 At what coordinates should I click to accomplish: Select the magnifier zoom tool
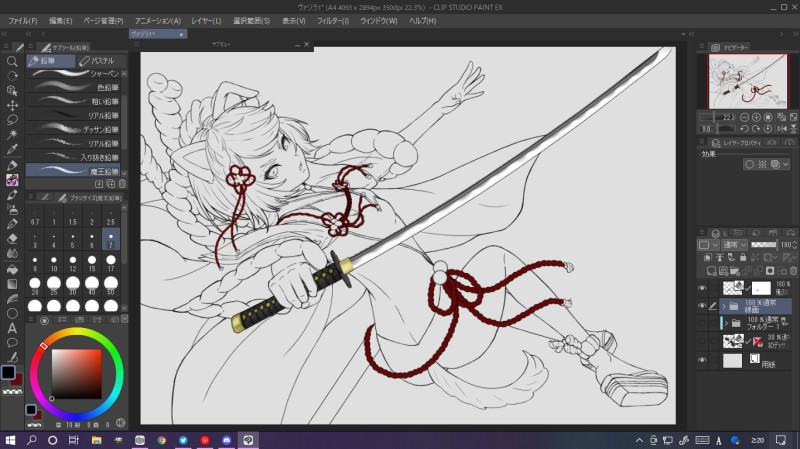(12, 60)
